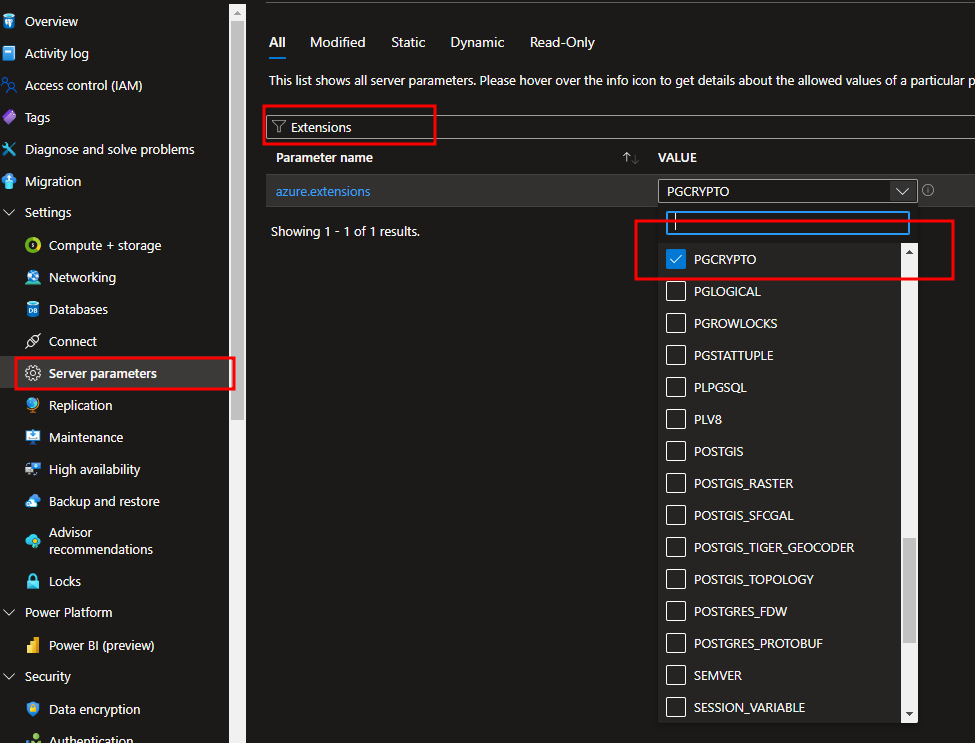Click the sidebar scrollbar thumb

237,220
